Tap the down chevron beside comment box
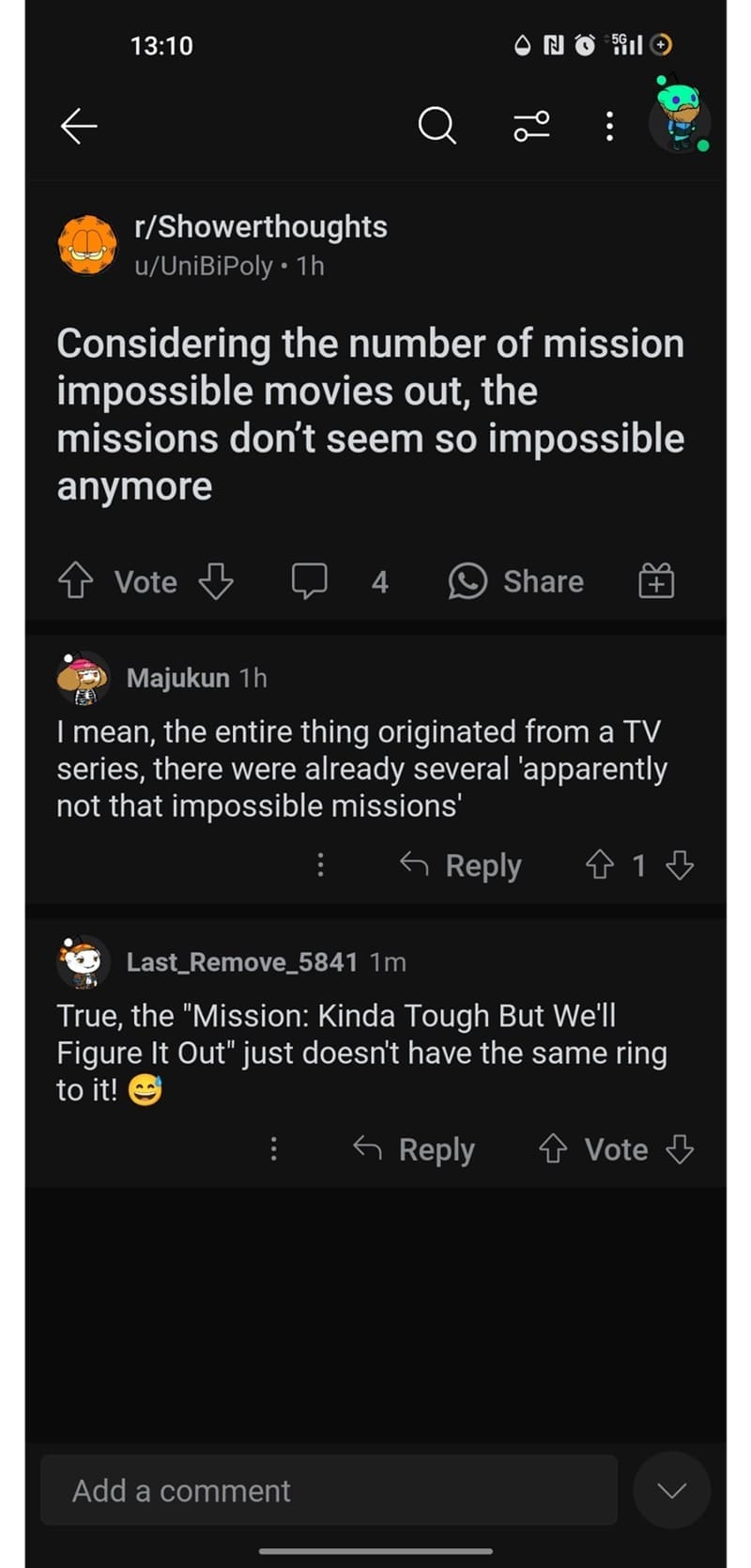 pos(672,1490)
